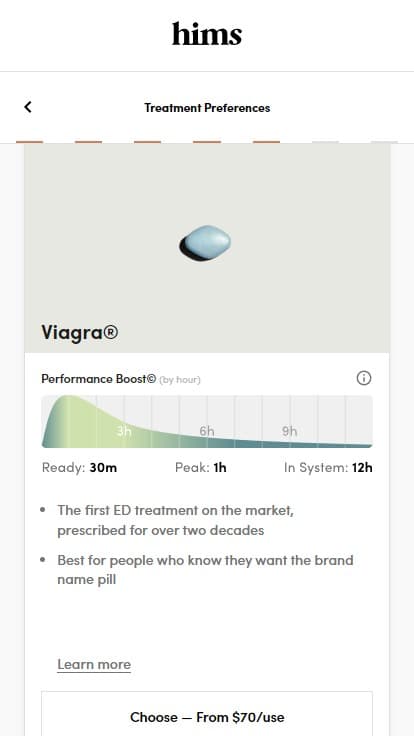Tap the 'first ED treatment' bullet text
The height and width of the screenshot is (736, 414).
(176, 520)
